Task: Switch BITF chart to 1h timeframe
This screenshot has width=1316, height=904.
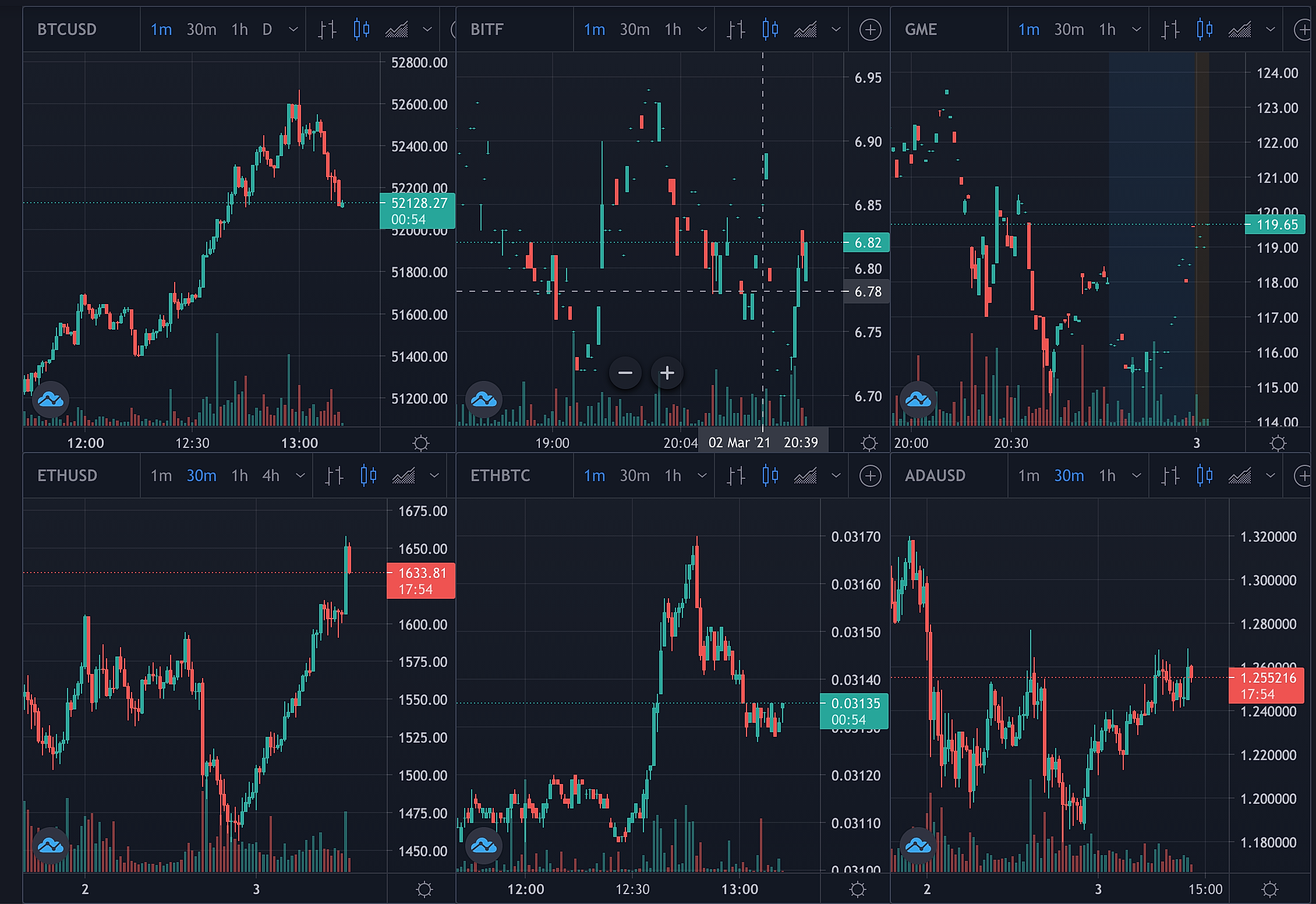Action: [x=673, y=29]
